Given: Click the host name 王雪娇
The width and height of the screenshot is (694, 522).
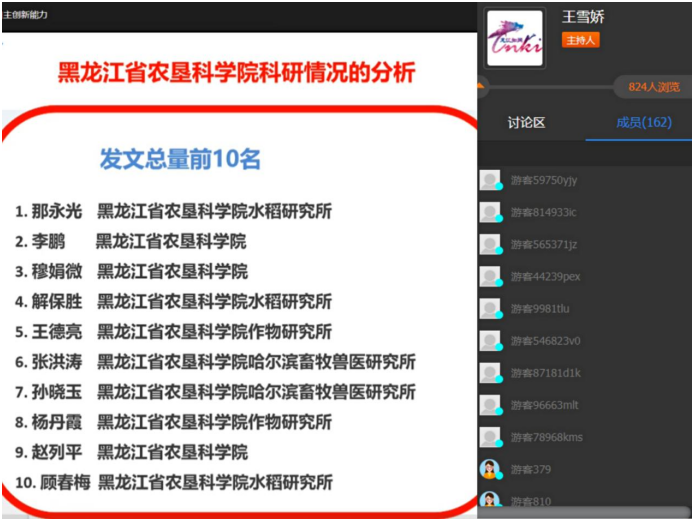Looking at the screenshot, I should [x=583, y=17].
